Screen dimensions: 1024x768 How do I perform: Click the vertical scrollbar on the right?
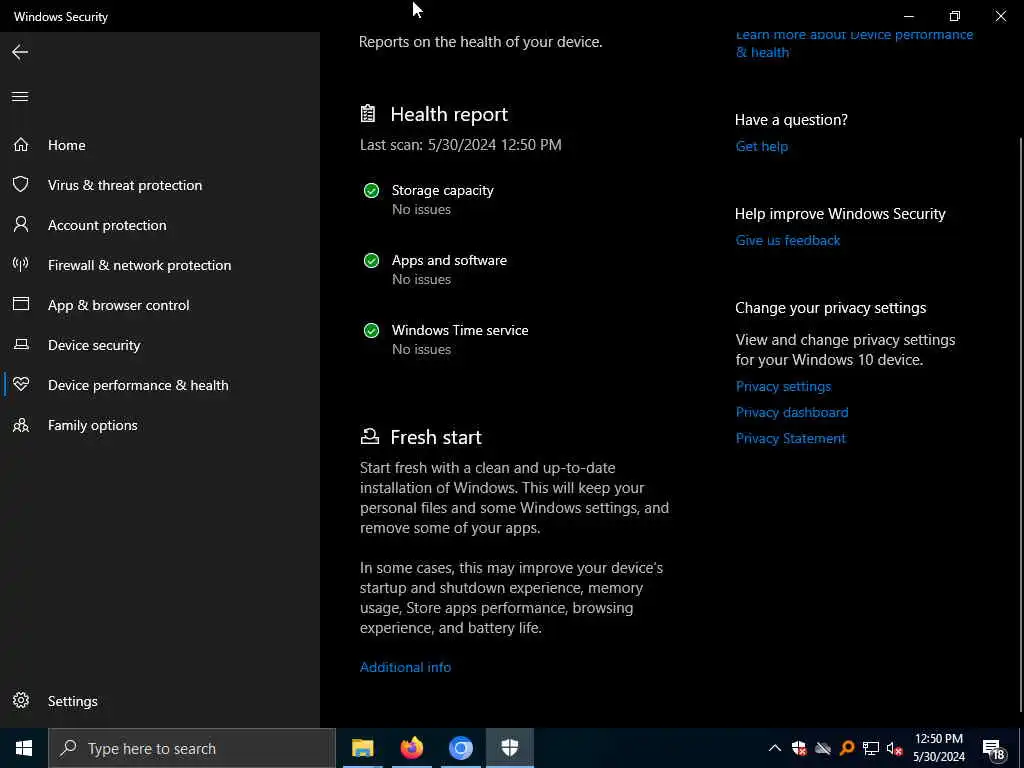click(1020, 424)
